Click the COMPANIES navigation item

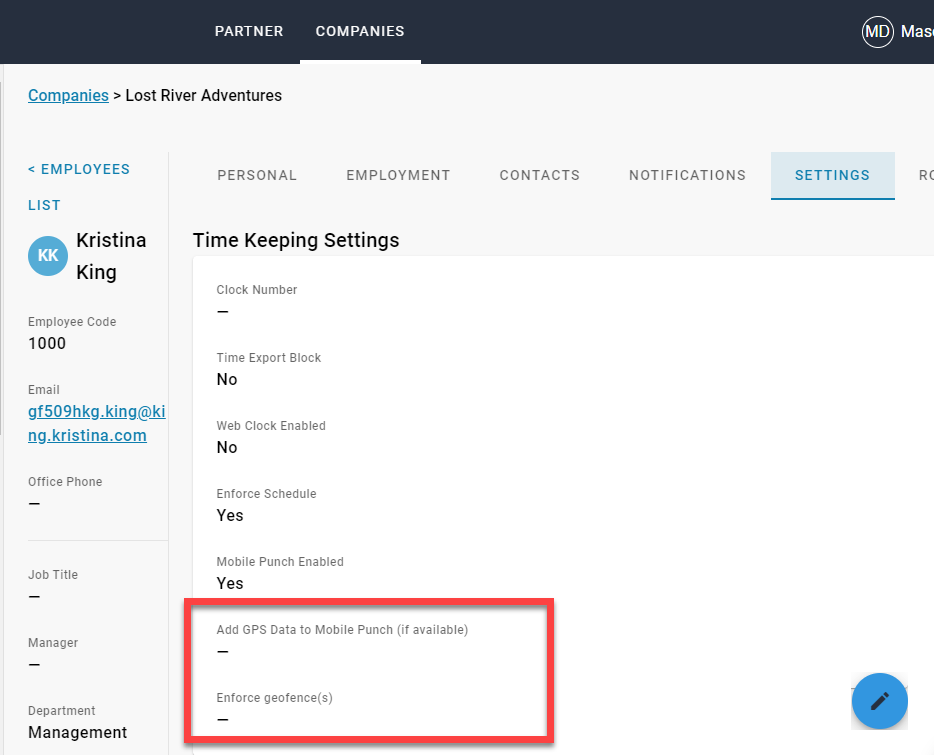[360, 31]
